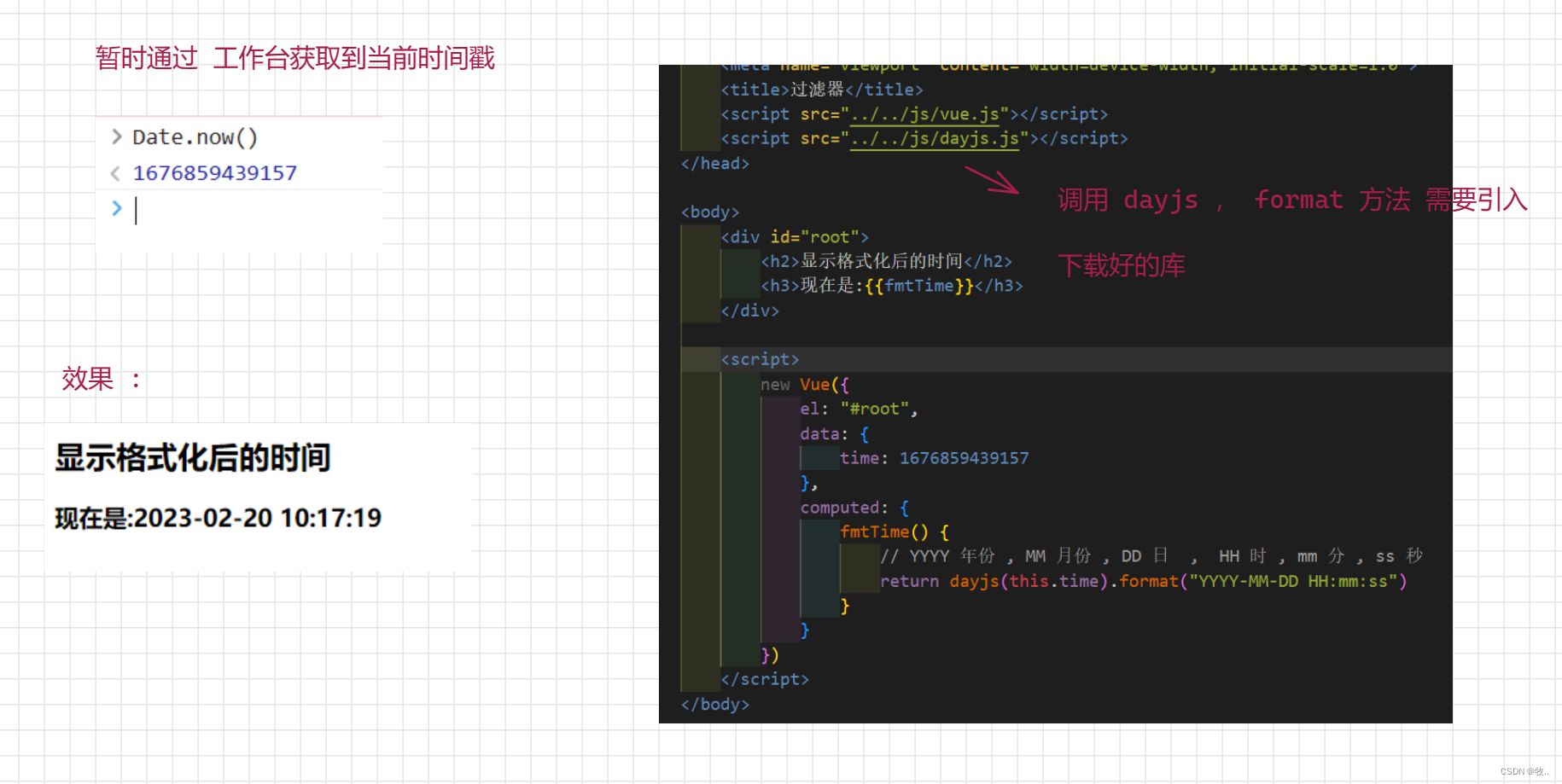Click the 'computed: {' code line

coord(854,508)
